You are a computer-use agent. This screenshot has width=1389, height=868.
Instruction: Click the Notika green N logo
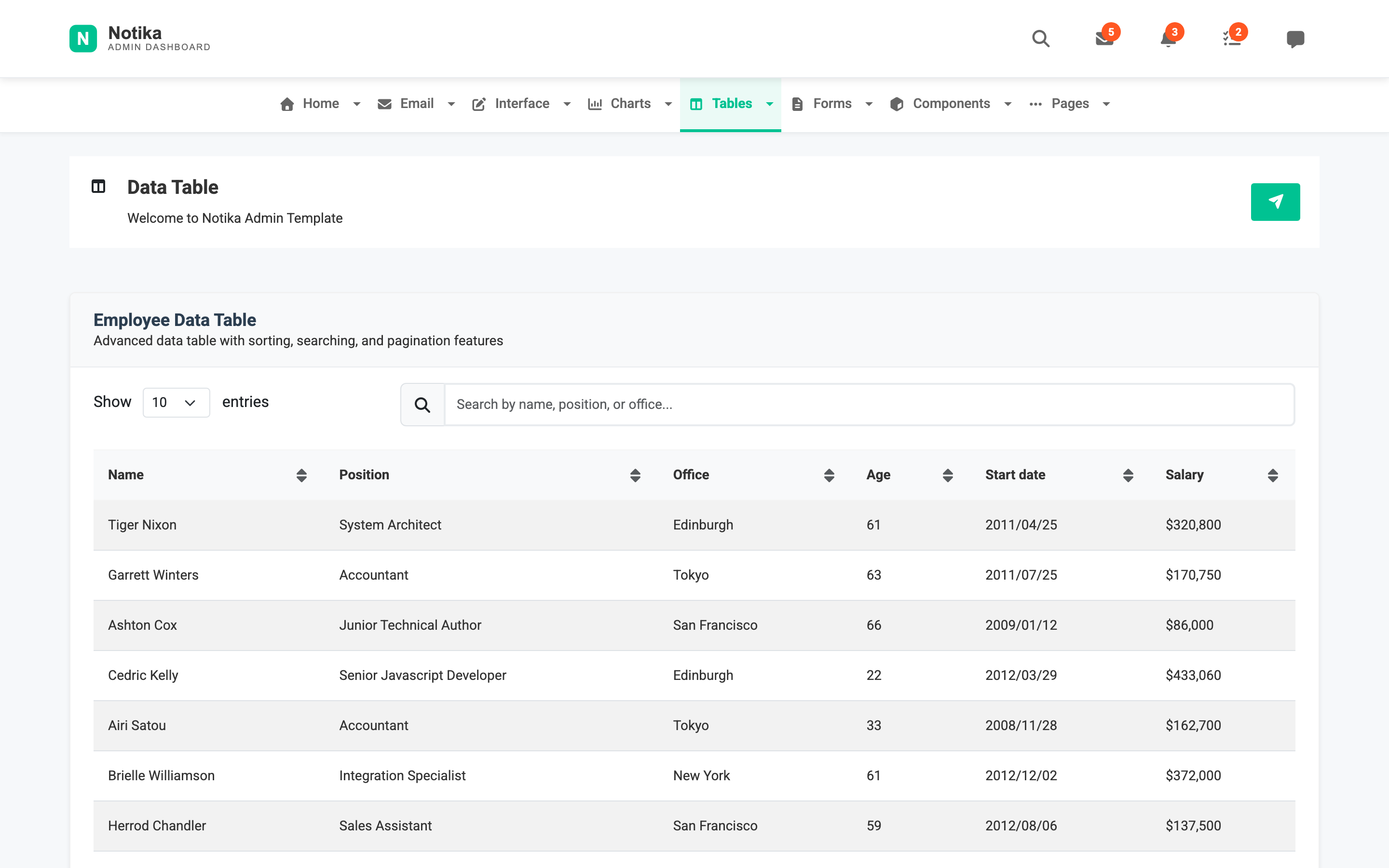tap(83, 39)
